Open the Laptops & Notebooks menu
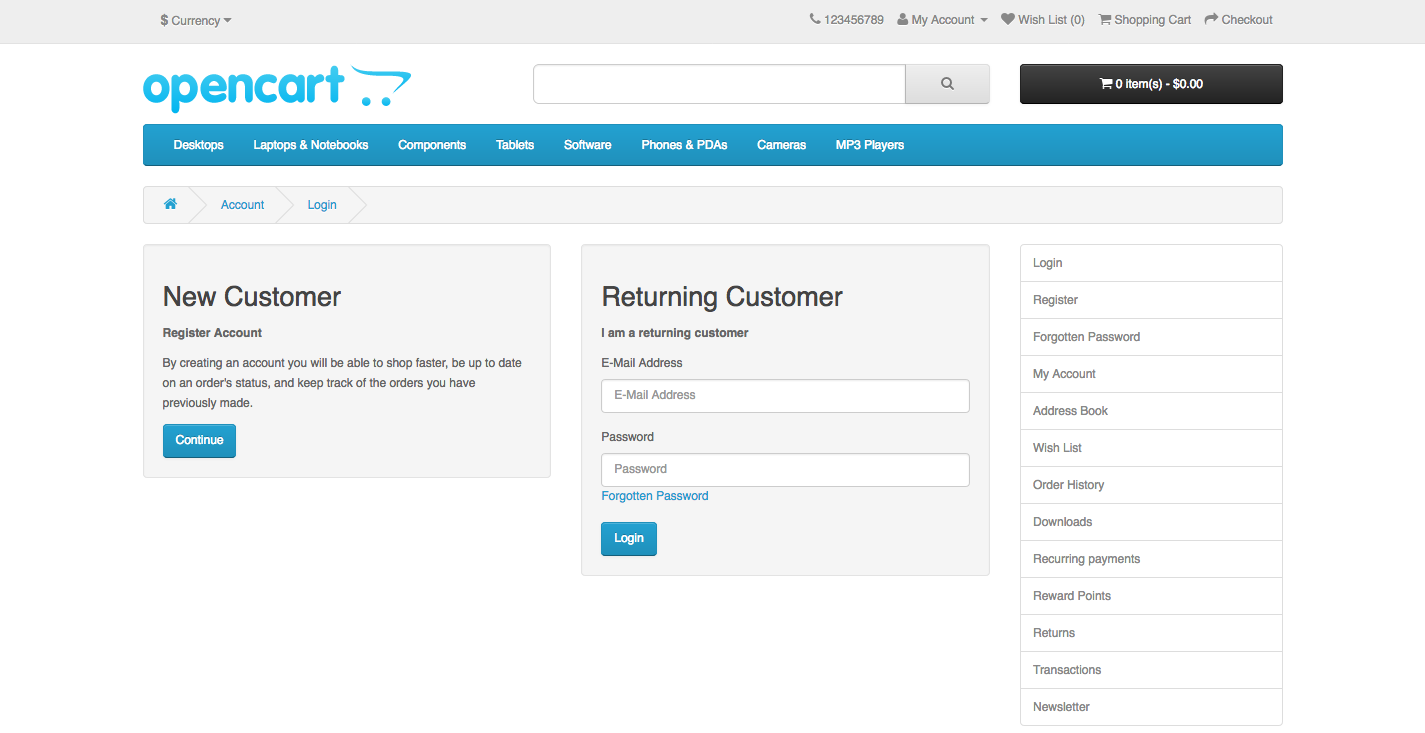 pyautogui.click(x=311, y=145)
